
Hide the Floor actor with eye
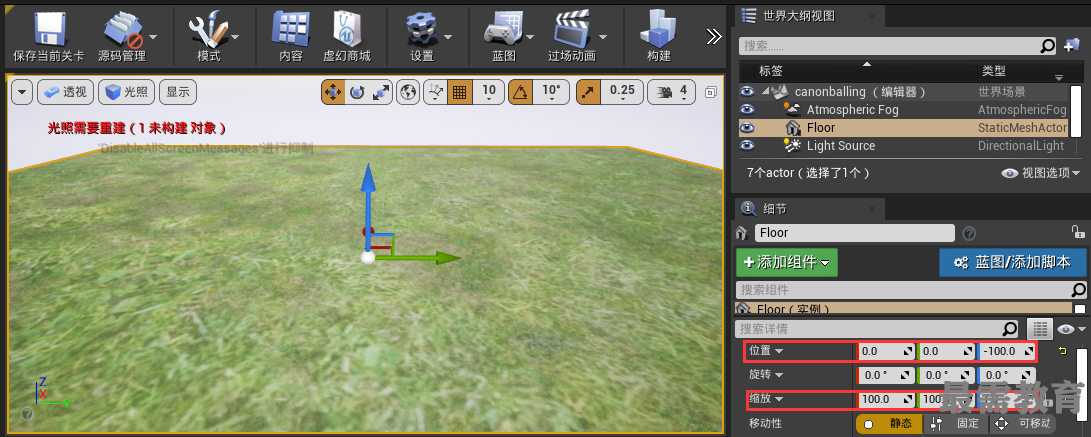(x=747, y=127)
